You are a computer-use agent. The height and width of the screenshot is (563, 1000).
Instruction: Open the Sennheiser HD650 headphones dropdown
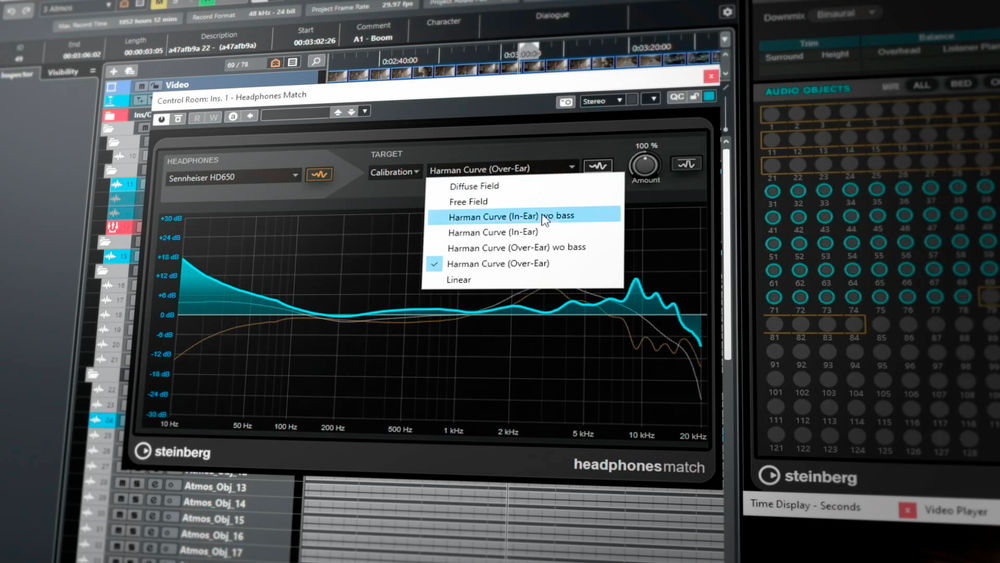coord(233,176)
